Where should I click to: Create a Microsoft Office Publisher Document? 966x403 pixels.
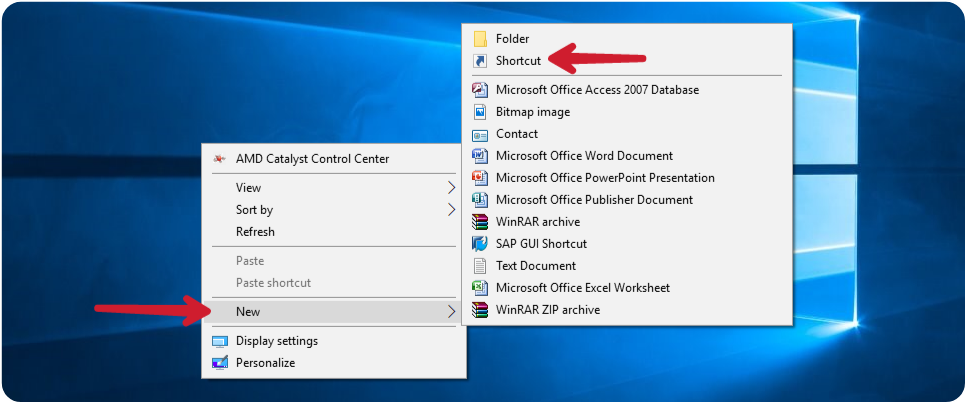click(627, 200)
